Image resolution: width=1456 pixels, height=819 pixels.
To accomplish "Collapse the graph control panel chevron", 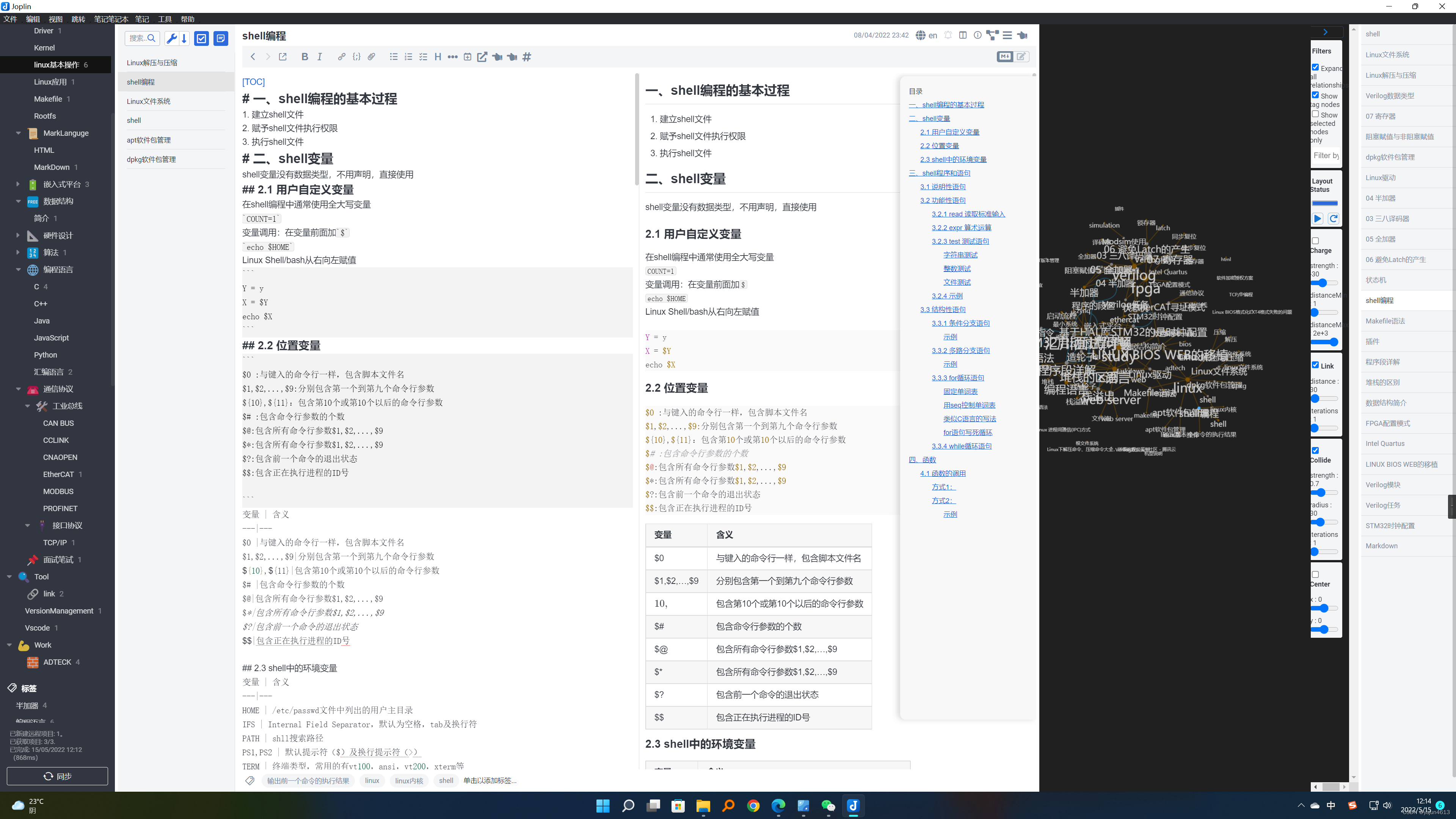I will coord(1325,32).
